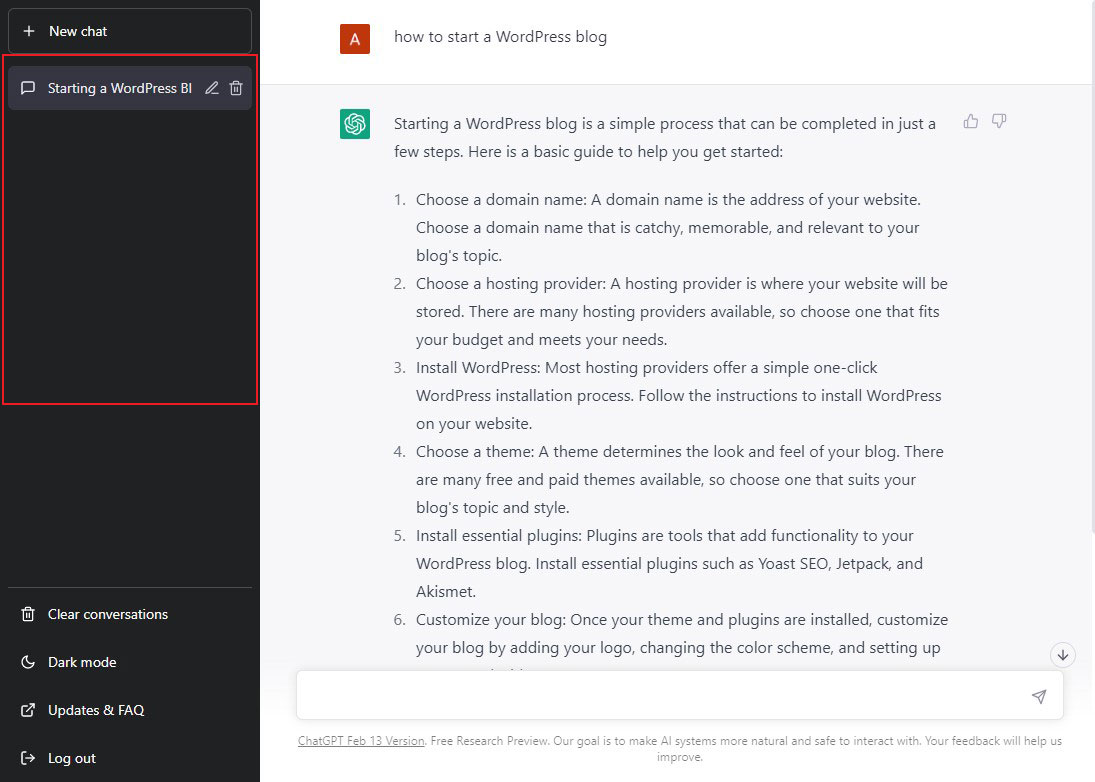Click the prompt text 'how to start a WordPress blog'
Viewport: 1095px width, 782px height.
click(500, 37)
